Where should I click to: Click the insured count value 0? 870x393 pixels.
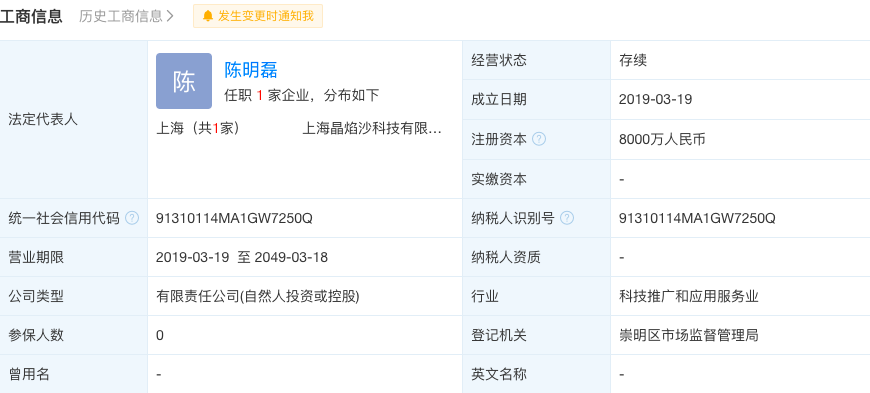pyautogui.click(x=160, y=335)
